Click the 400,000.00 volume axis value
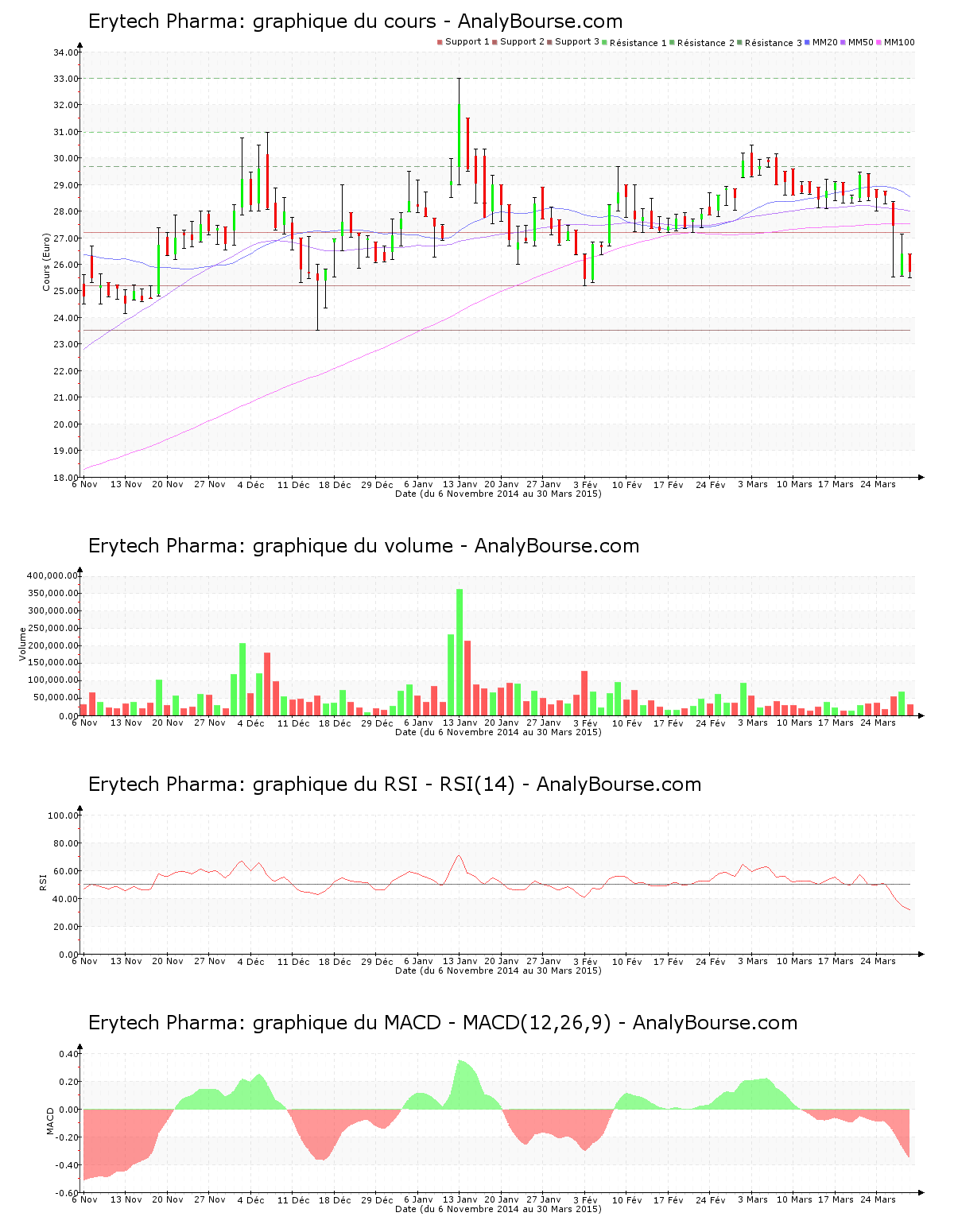The image size is (954, 1232). pyautogui.click(x=52, y=575)
